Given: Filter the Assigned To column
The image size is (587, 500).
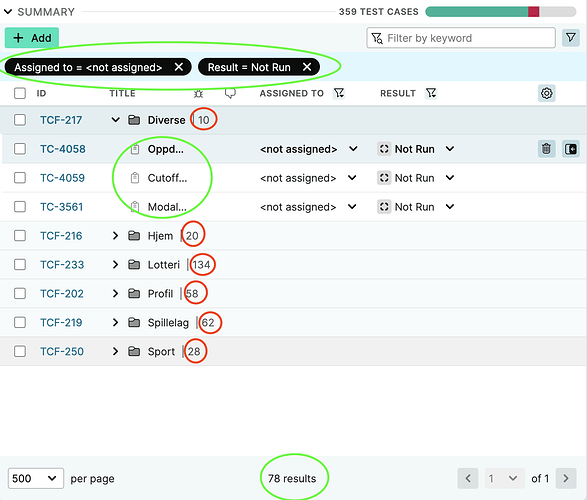Looking at the screenshot, I should (x=339, y=93).
